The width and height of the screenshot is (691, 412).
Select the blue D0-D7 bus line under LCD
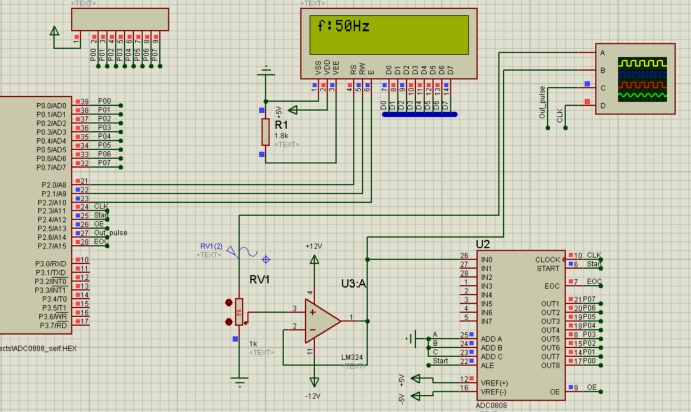(420, 115)
